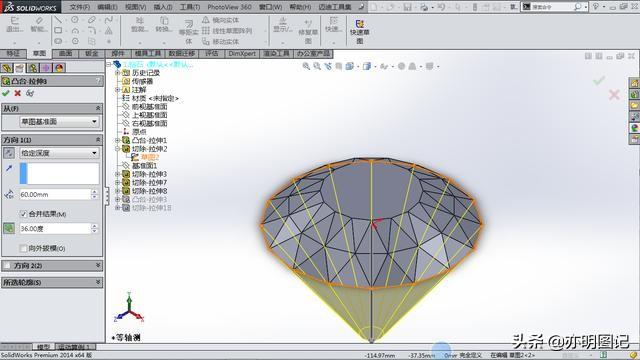Open the 给定深度 end condition dropdown

pos(59,153)
